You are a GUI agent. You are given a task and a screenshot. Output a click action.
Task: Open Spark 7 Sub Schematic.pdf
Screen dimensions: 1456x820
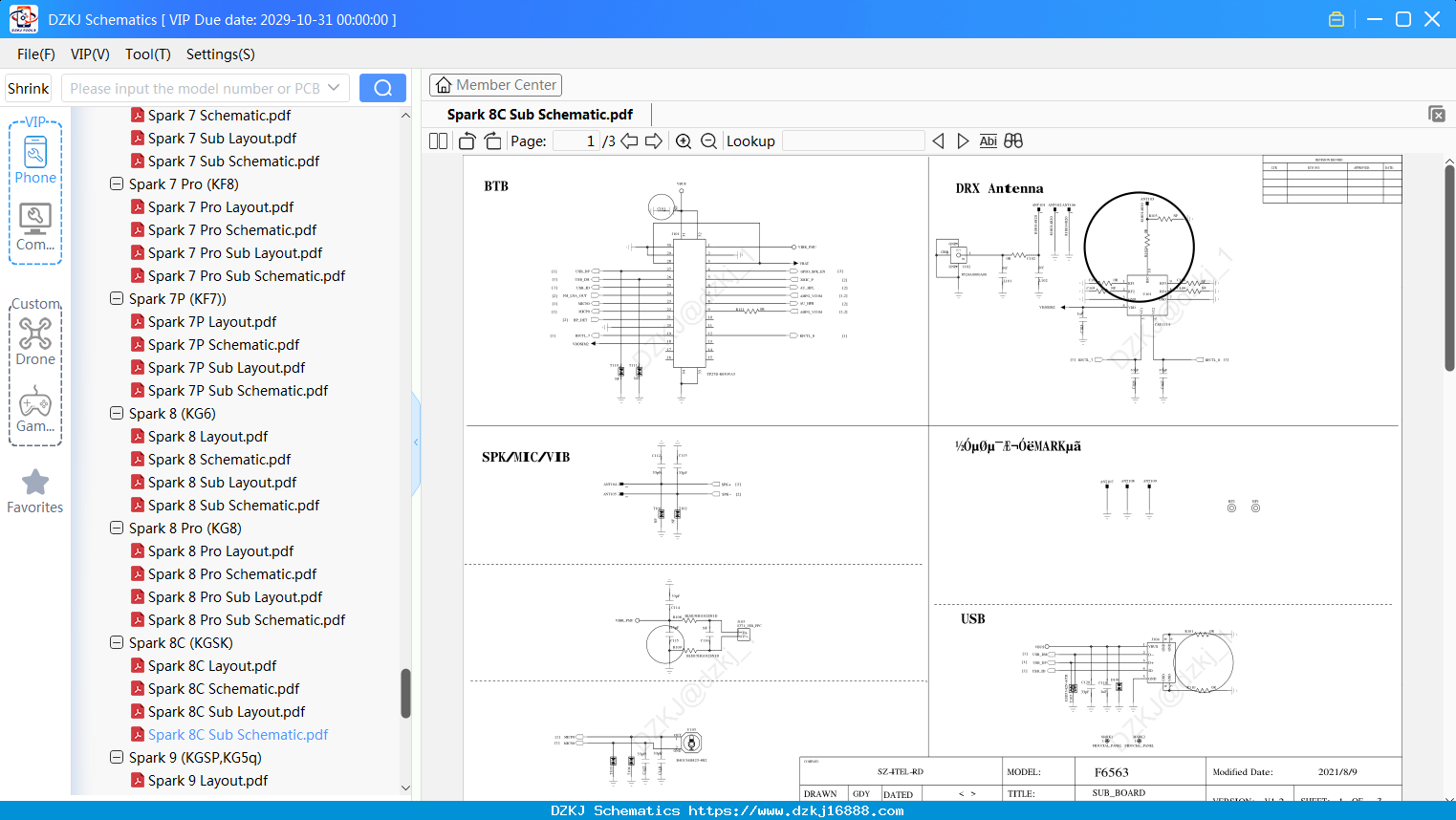pos(233,161)
